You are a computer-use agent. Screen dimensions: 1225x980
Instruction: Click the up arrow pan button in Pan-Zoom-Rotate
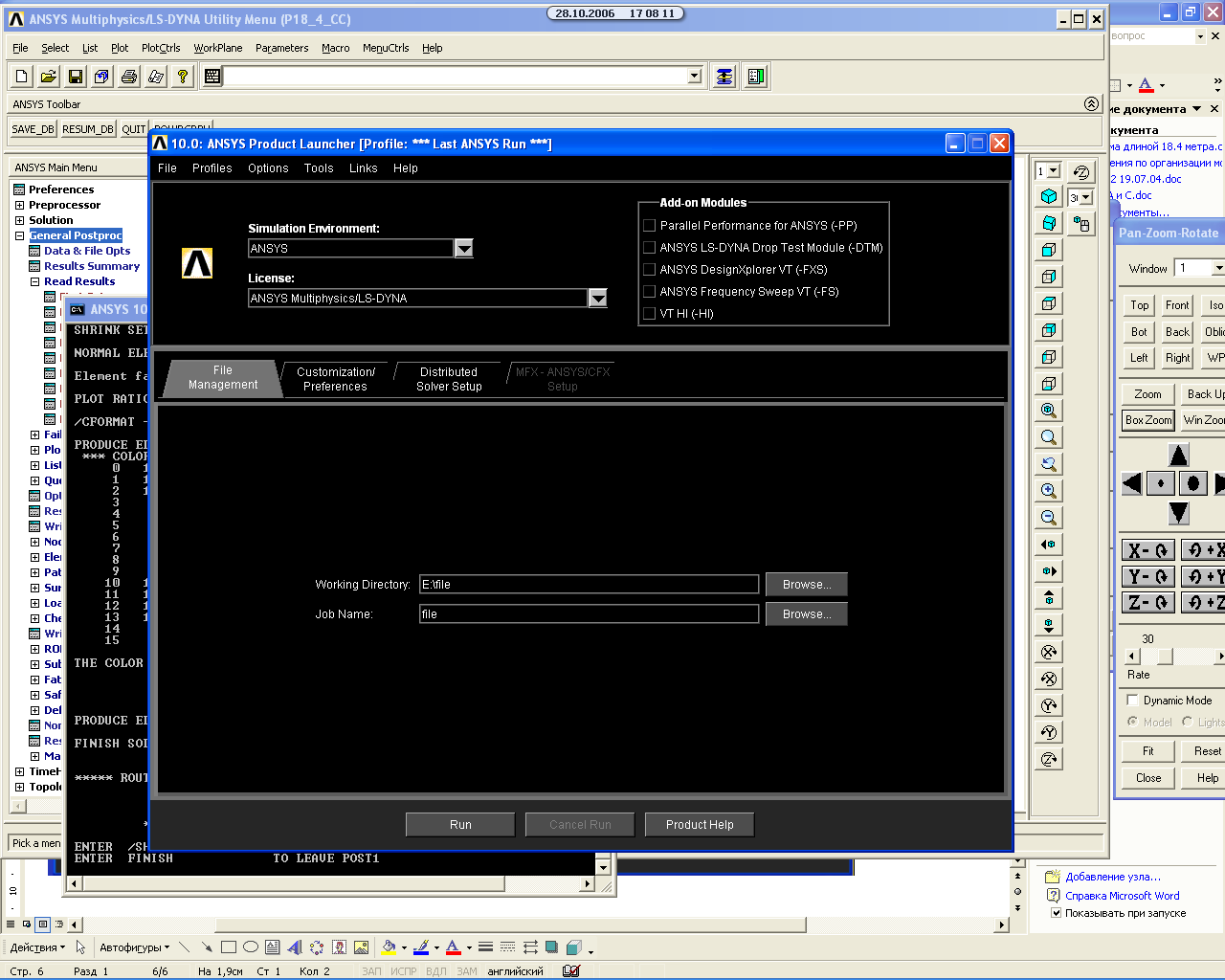[1179, 456]
